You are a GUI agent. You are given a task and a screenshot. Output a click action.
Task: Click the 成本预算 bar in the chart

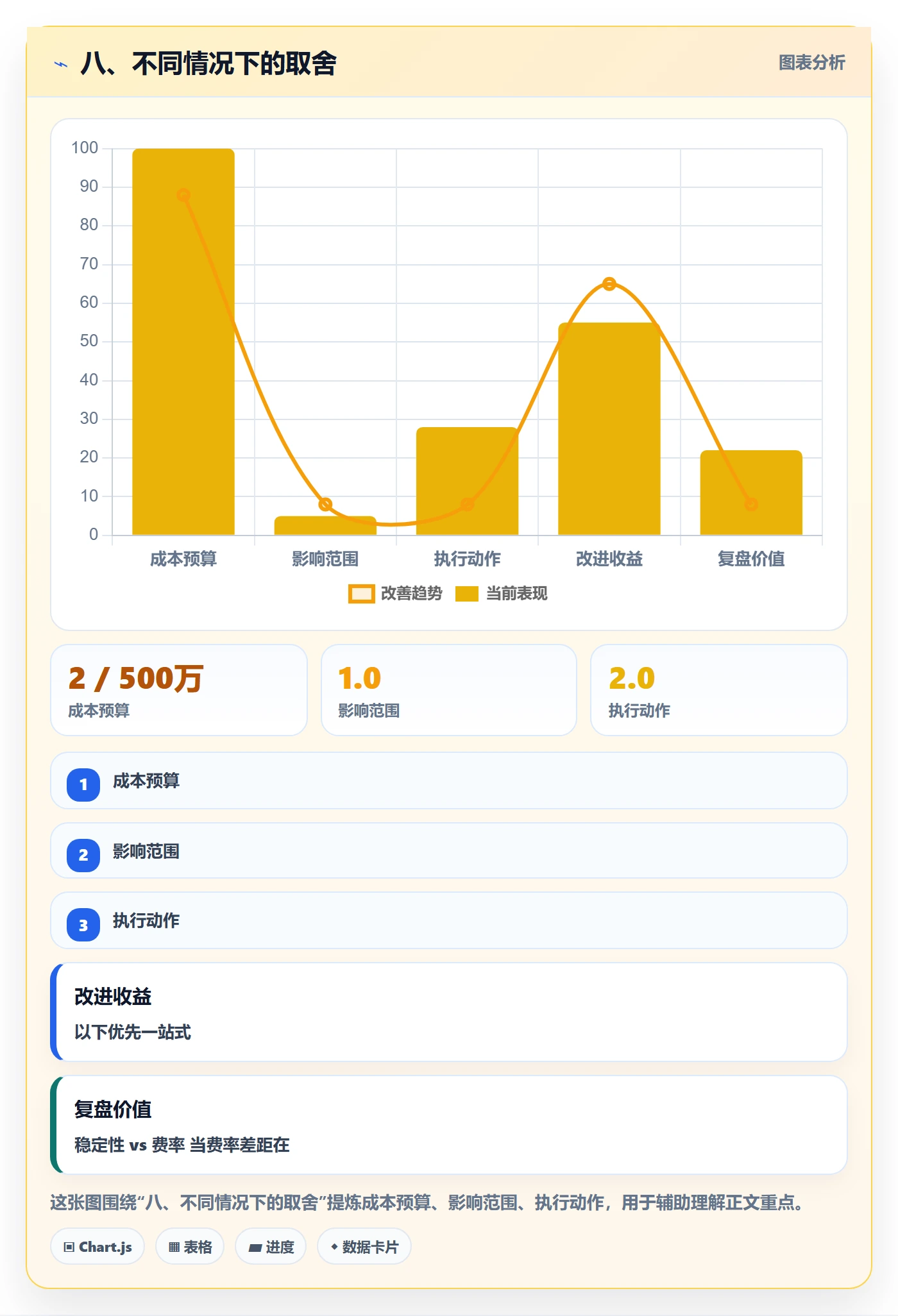coord(183,342)
